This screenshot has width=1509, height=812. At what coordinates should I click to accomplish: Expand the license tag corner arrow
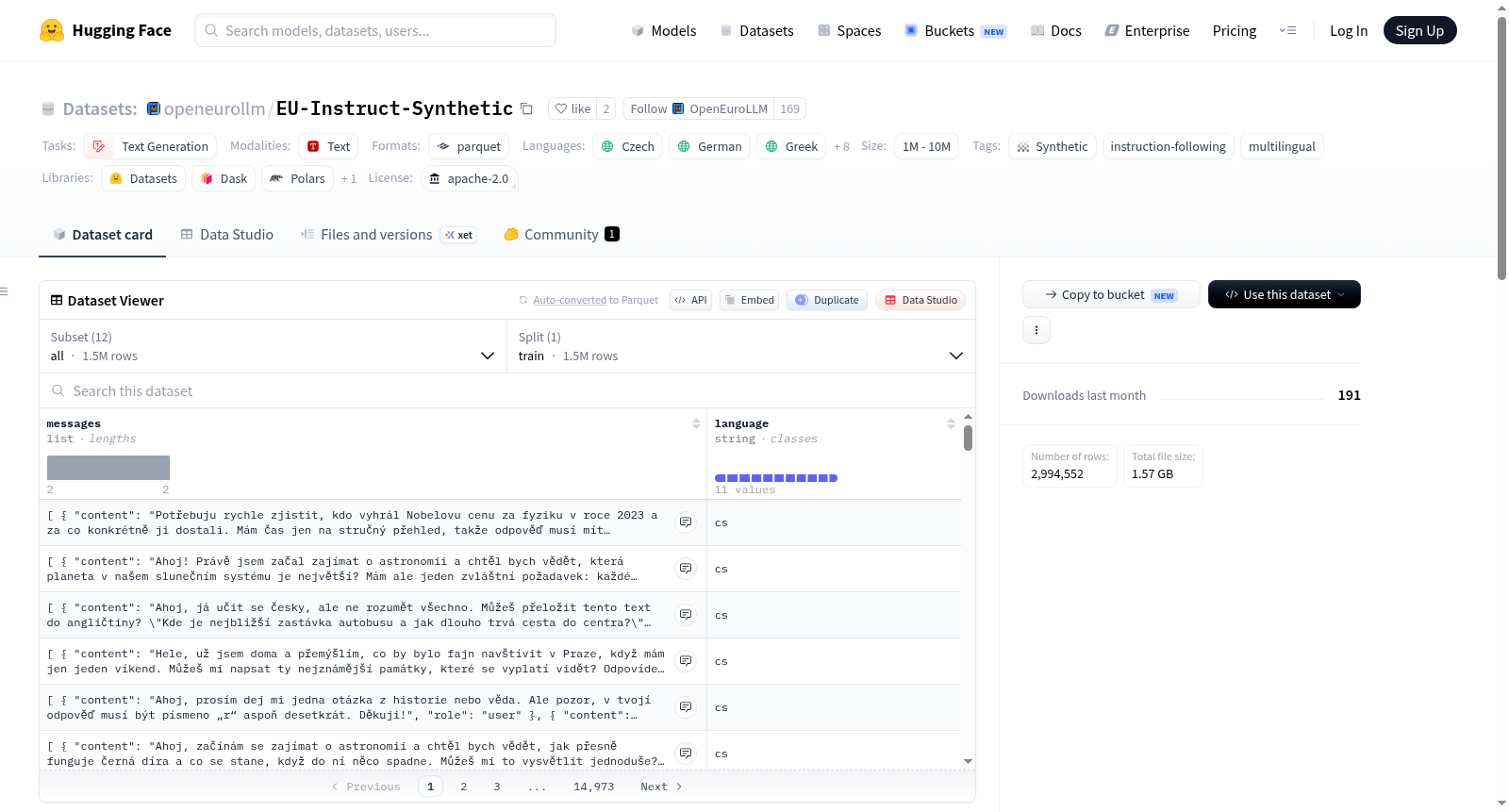(x=514, y=188)
